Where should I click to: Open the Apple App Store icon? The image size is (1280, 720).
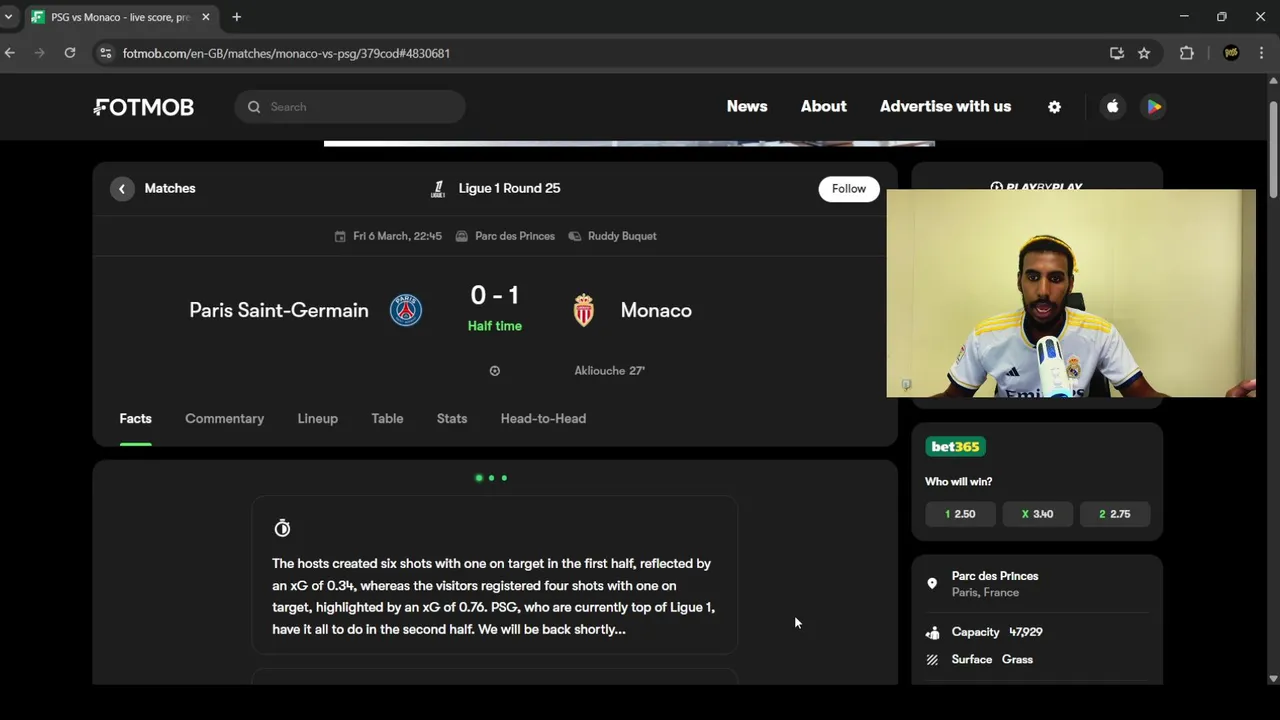coord(1112,107)
